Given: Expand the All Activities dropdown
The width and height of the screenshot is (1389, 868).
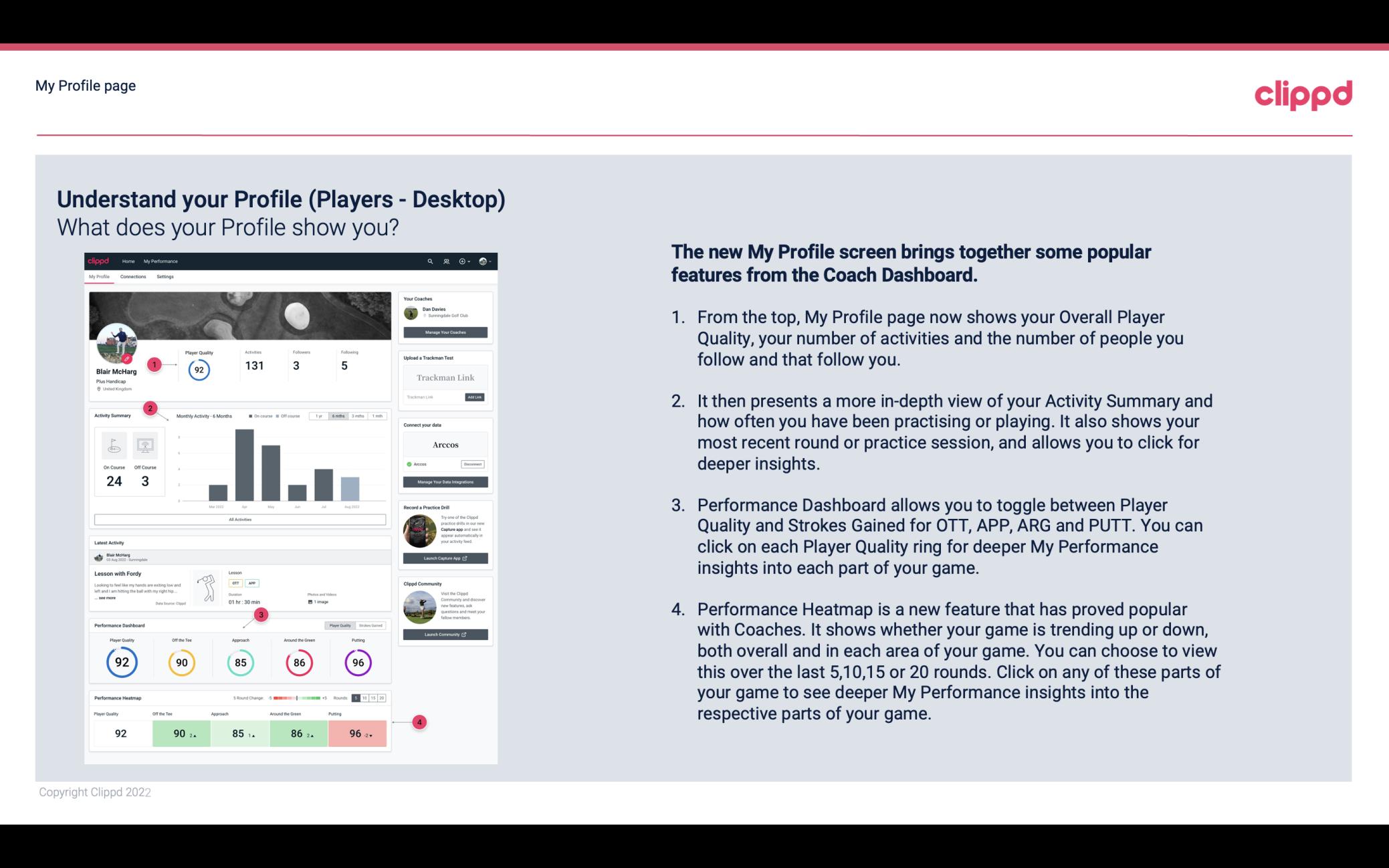Looking at the screenshot, I should tap(240, 520).
